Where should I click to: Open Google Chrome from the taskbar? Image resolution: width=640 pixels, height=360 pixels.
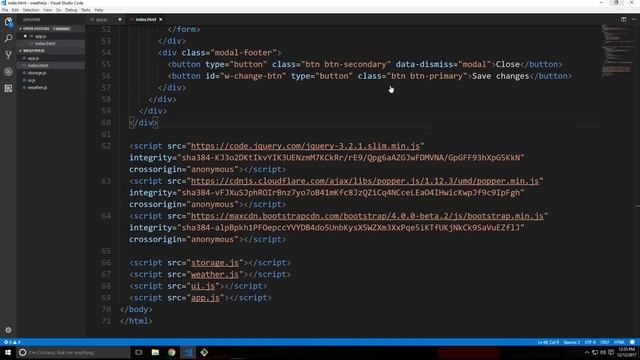[x=171, y=352]
